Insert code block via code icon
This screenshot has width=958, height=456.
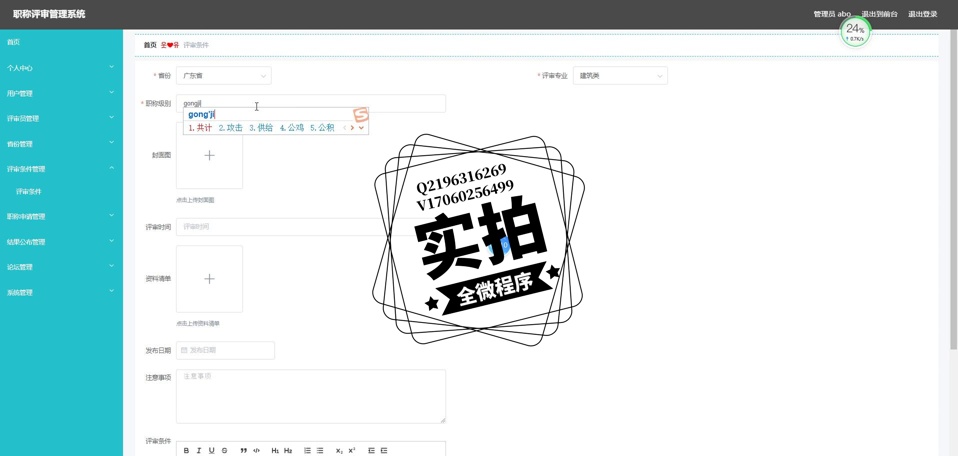pos(257,450)
